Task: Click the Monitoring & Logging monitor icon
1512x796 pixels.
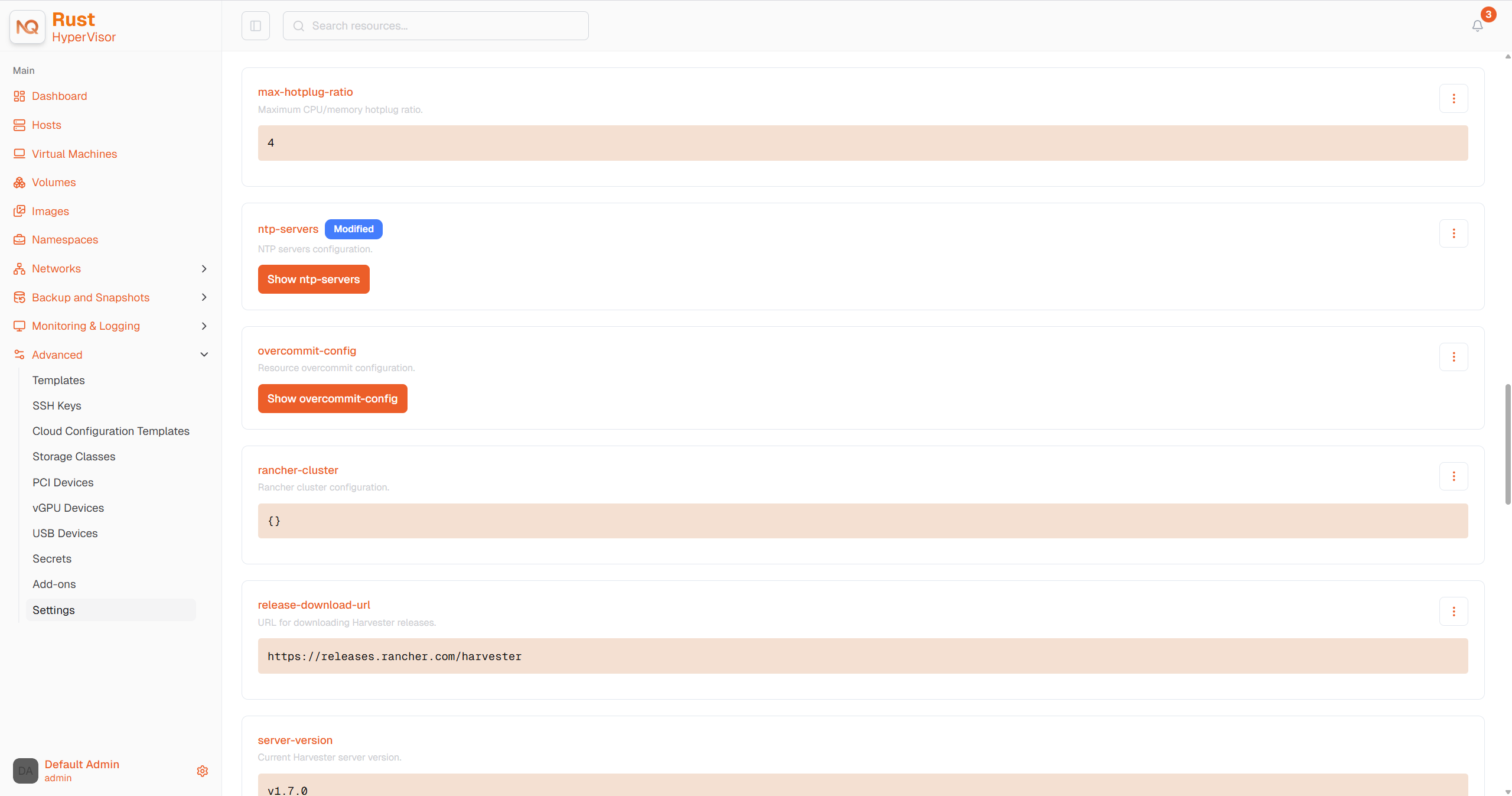Action: pyautogui.click(x=19, y=326)
